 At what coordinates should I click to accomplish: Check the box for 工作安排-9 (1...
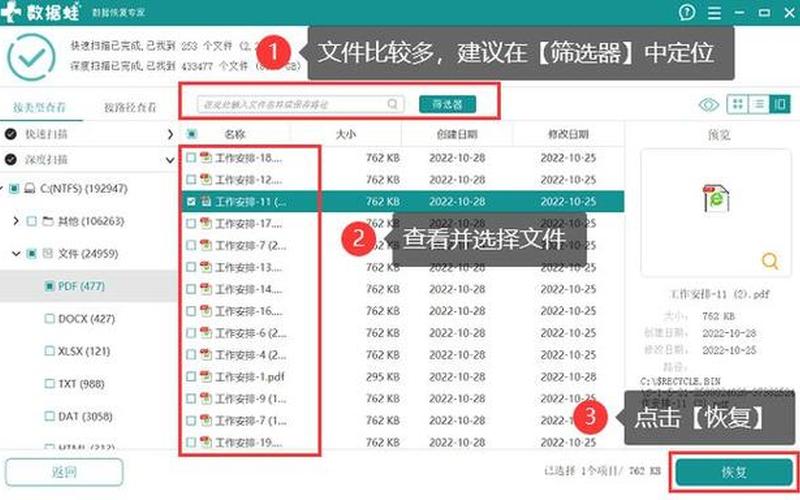point(191,399)
